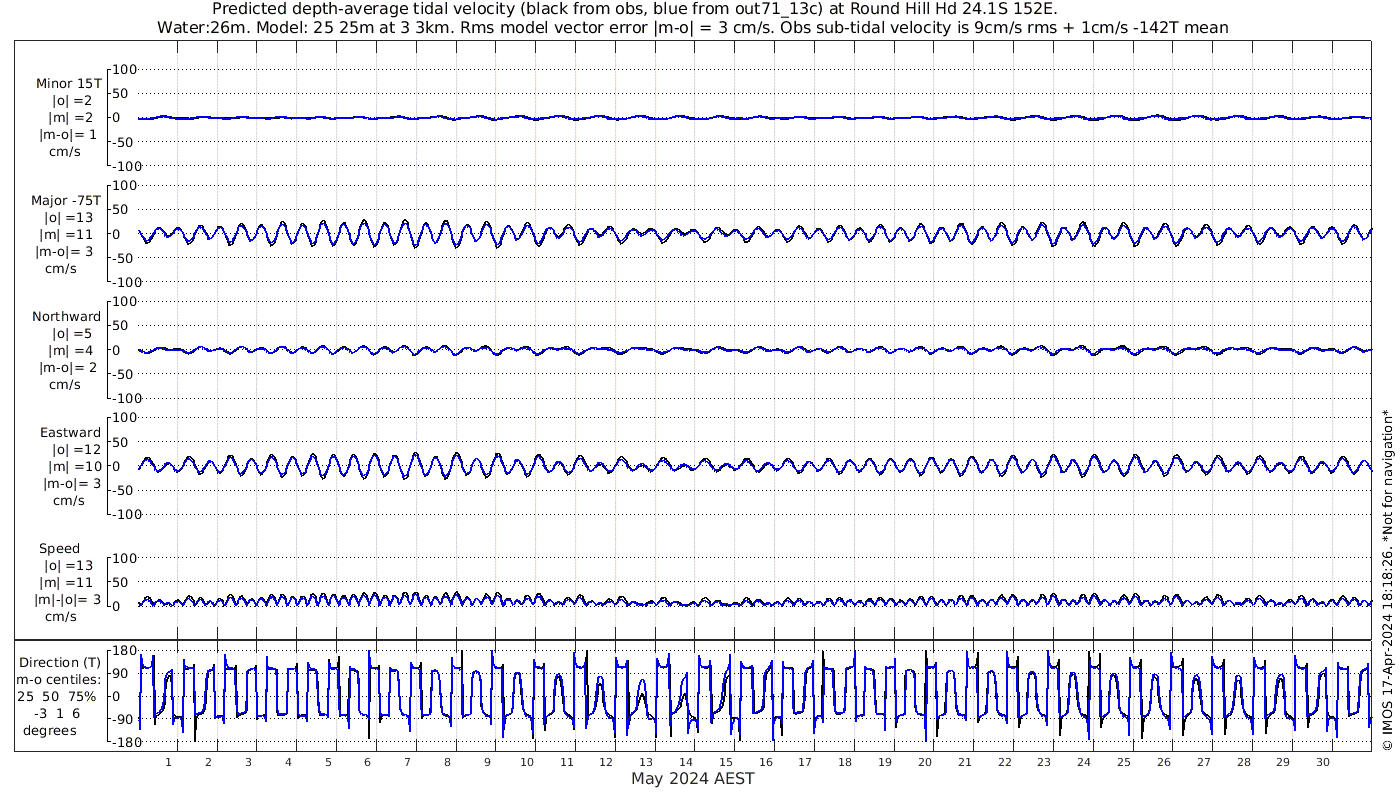
Task: Click the '180' tick of Direction axis
Action: pos(123,651)
